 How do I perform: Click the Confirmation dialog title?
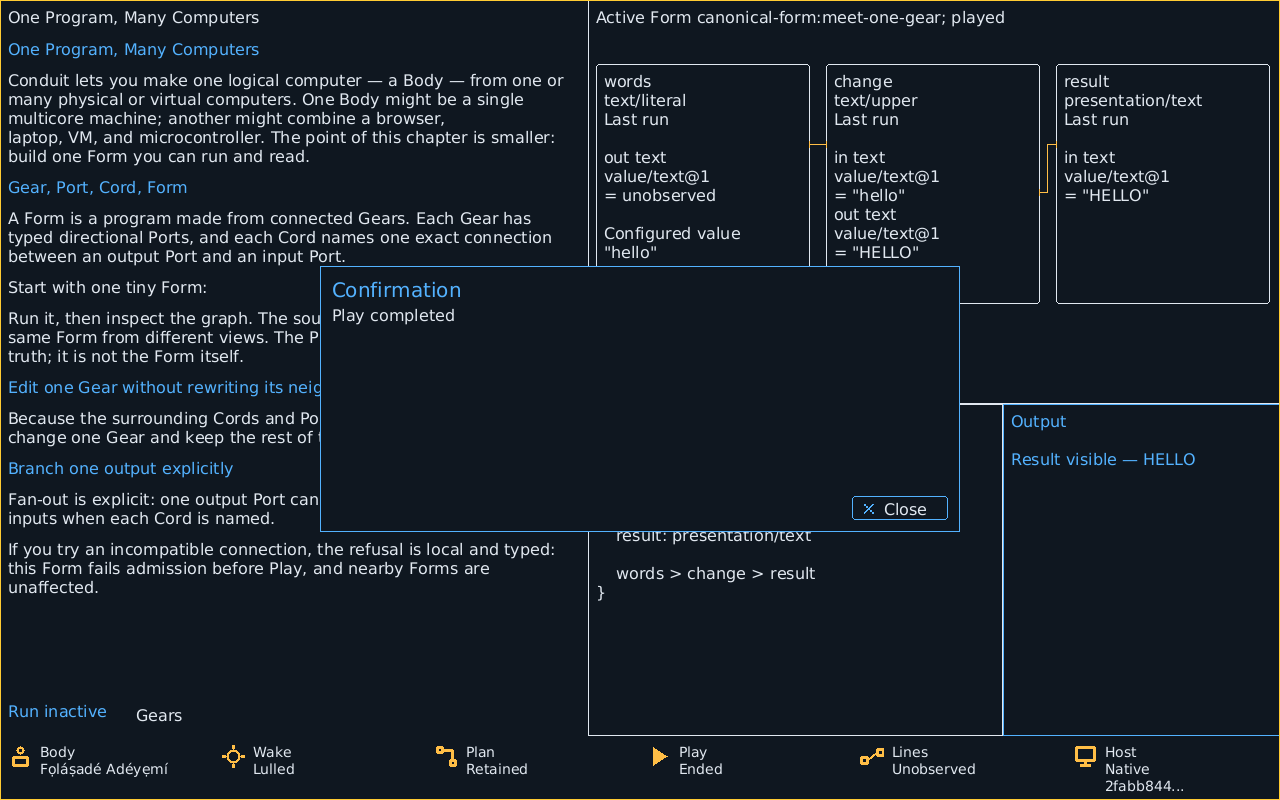pos(396,290)
